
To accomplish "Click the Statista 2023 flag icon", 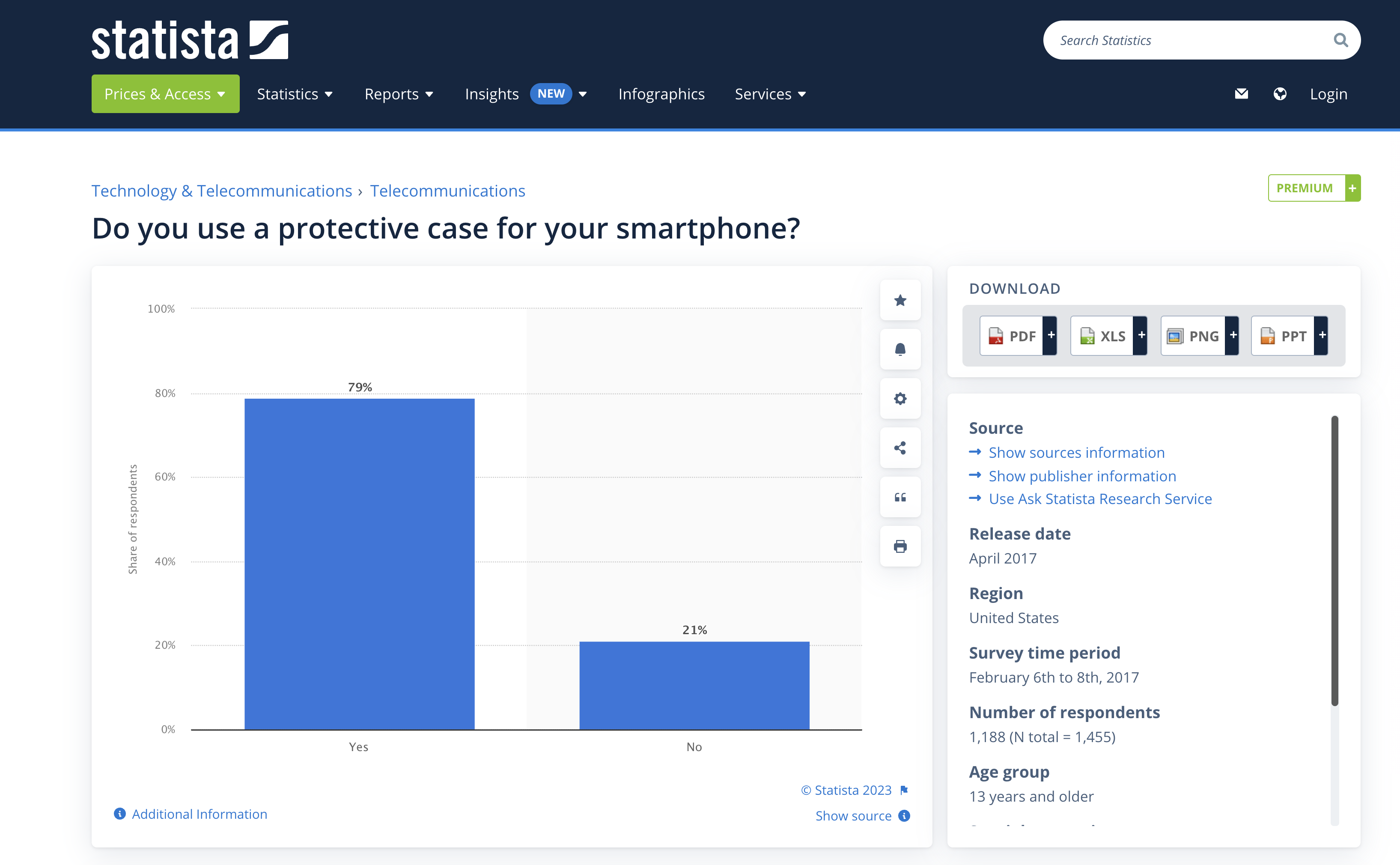I will [904, 790].
